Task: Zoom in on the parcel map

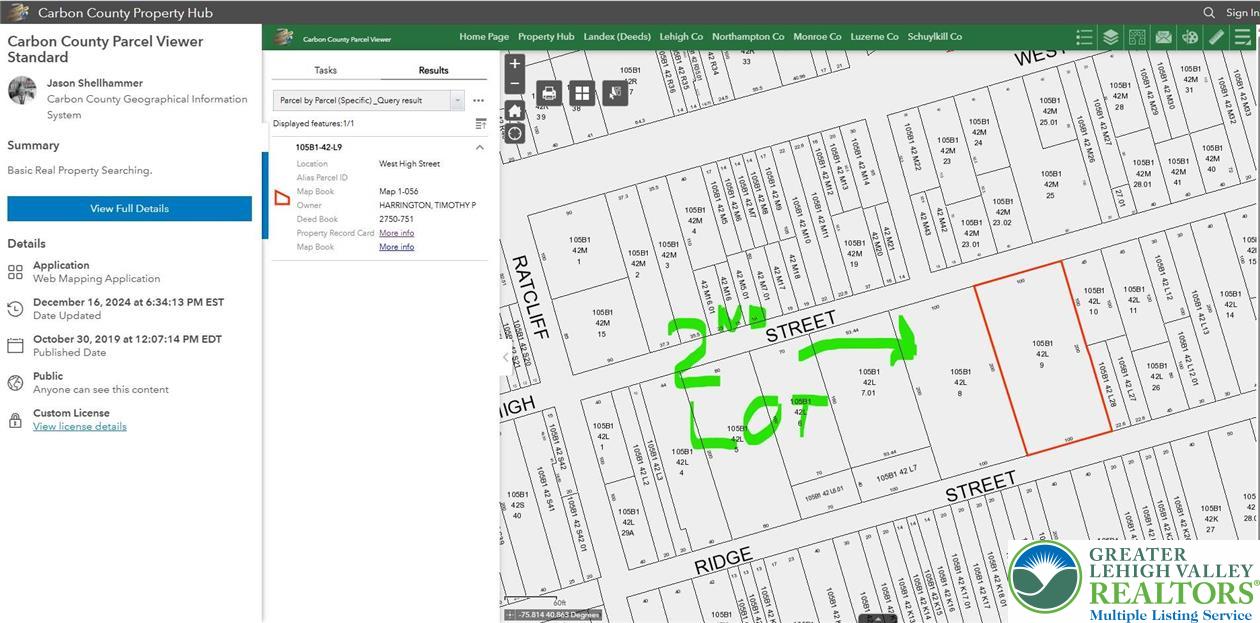Action: pos(515,64)
